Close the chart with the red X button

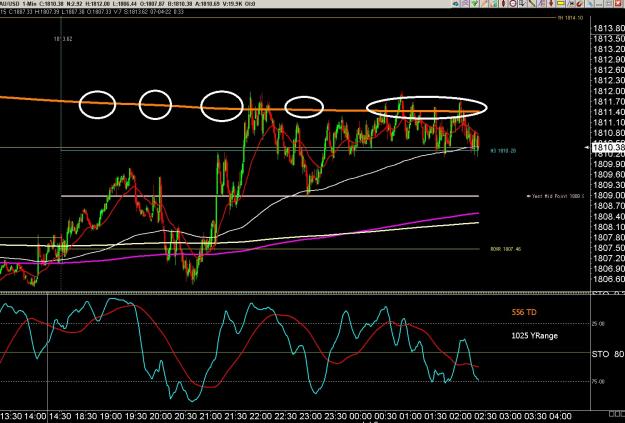(x=619, y=4)
